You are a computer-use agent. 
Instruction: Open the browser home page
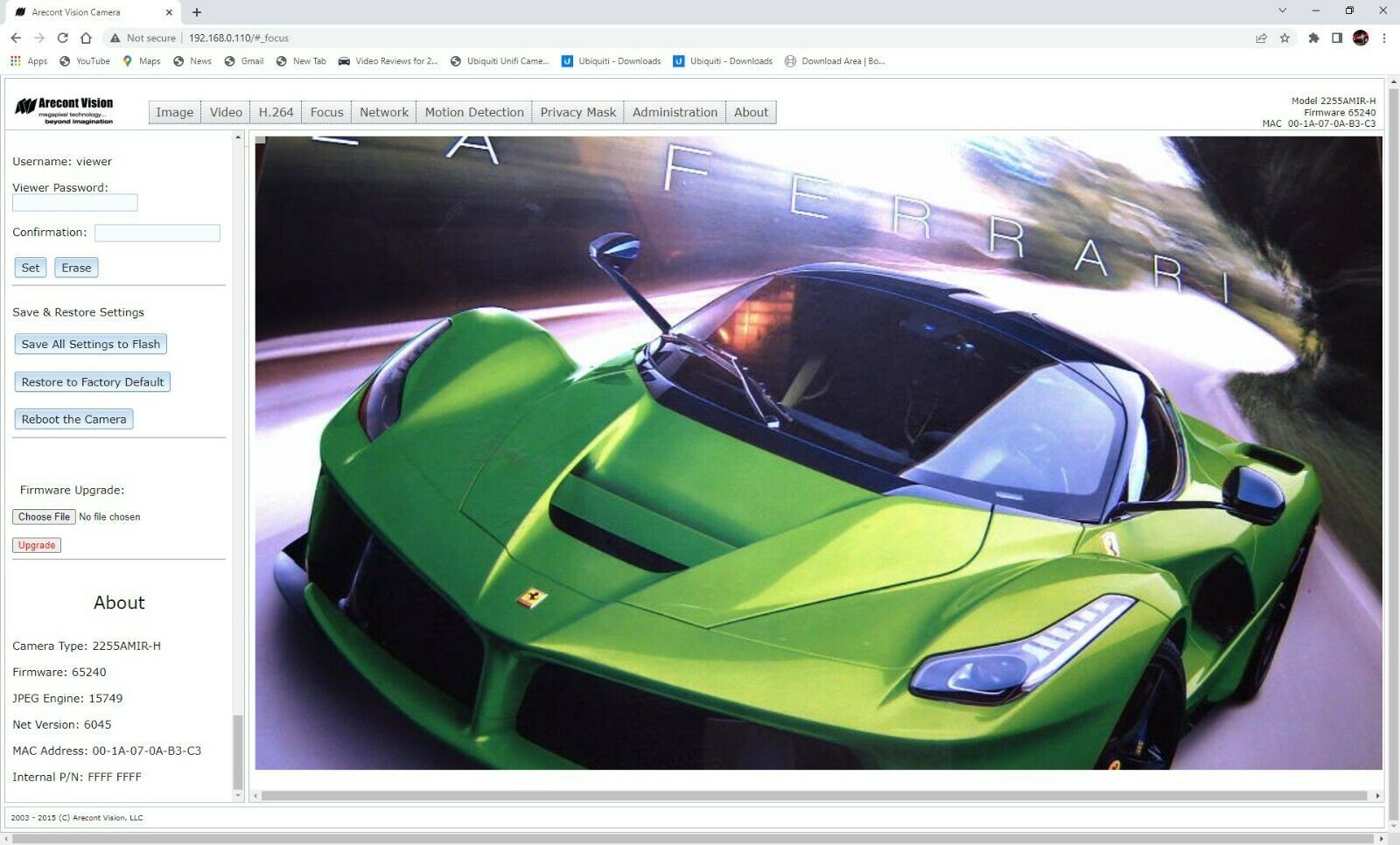[86, 38]
